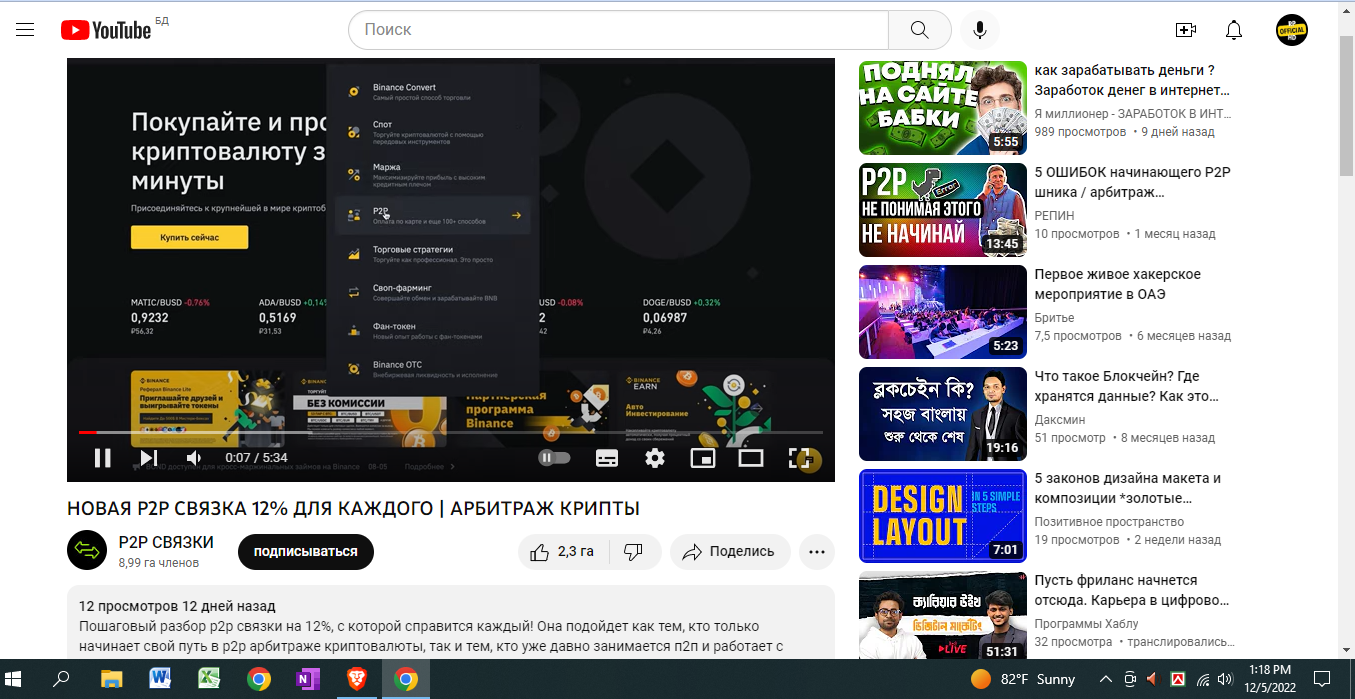The height and width of the screenshot is (699, 1355).
Task: Expand the video description box
Action: [x=451, y=622]
